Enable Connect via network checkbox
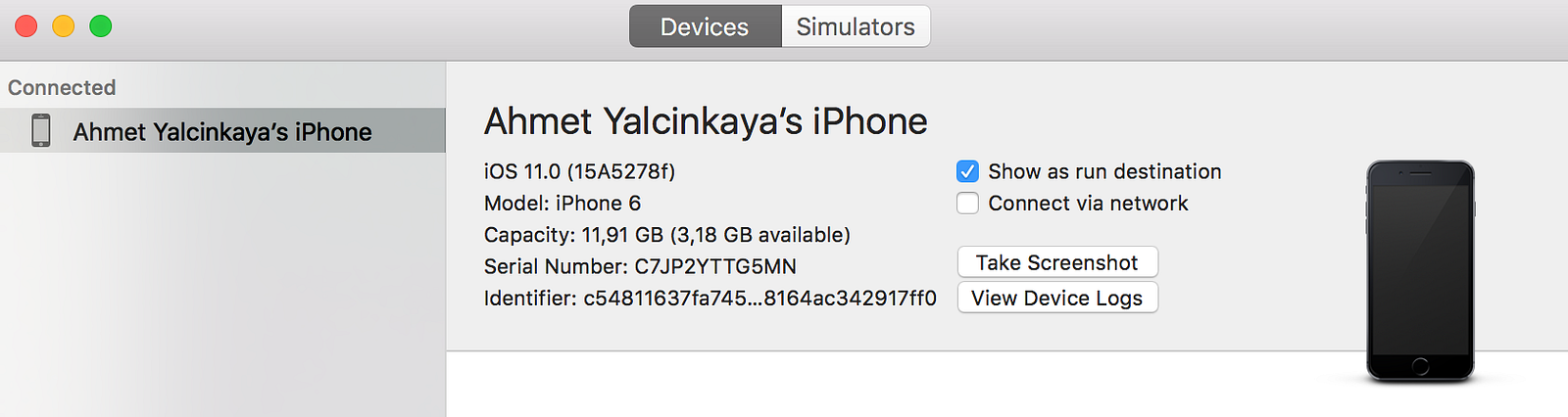1568x417 pixels. click(x=967, y=204)
